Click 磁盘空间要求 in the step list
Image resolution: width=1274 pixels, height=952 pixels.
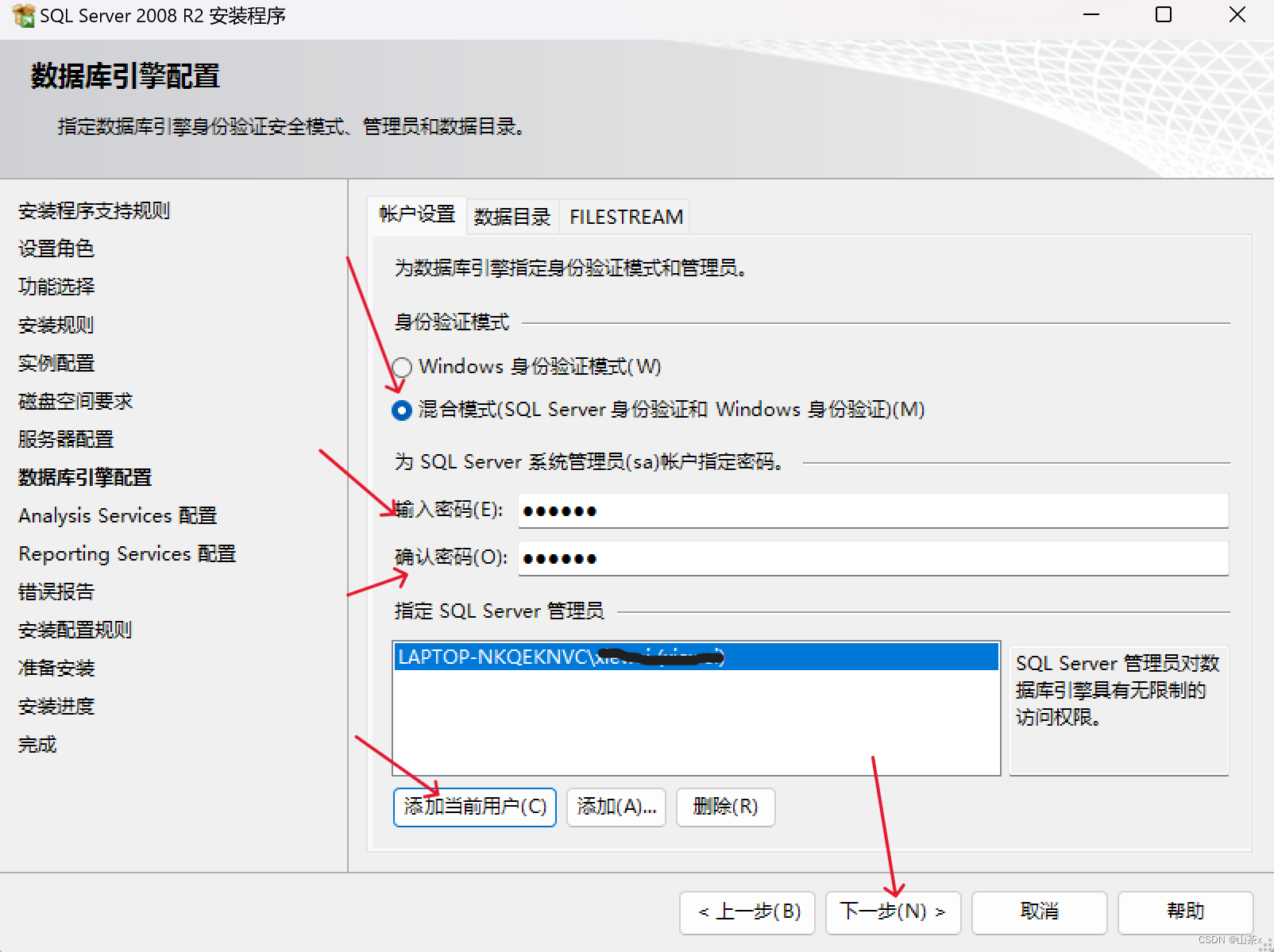coord(75,401)
